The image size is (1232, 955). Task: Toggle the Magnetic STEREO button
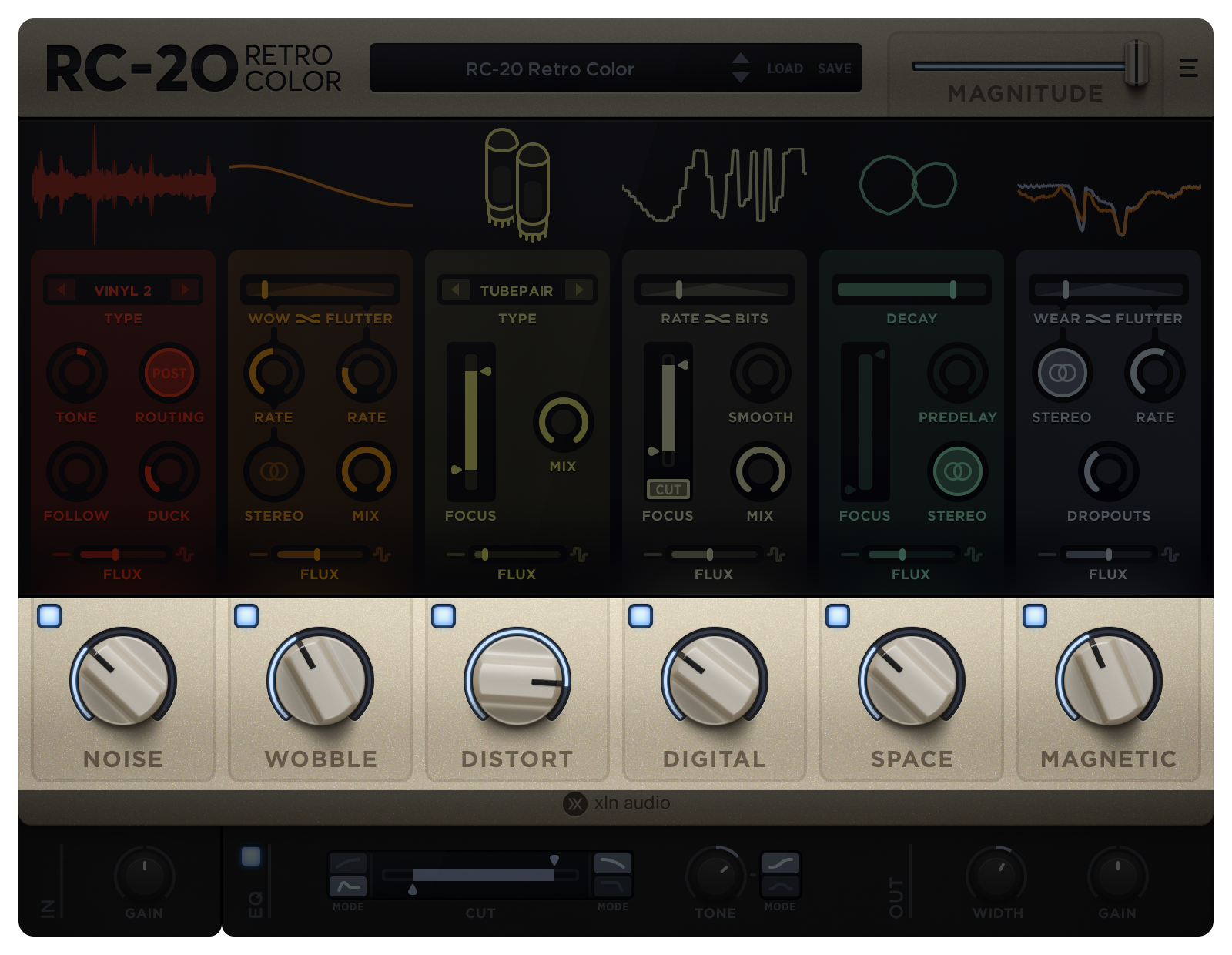[x=1063, y=373]
